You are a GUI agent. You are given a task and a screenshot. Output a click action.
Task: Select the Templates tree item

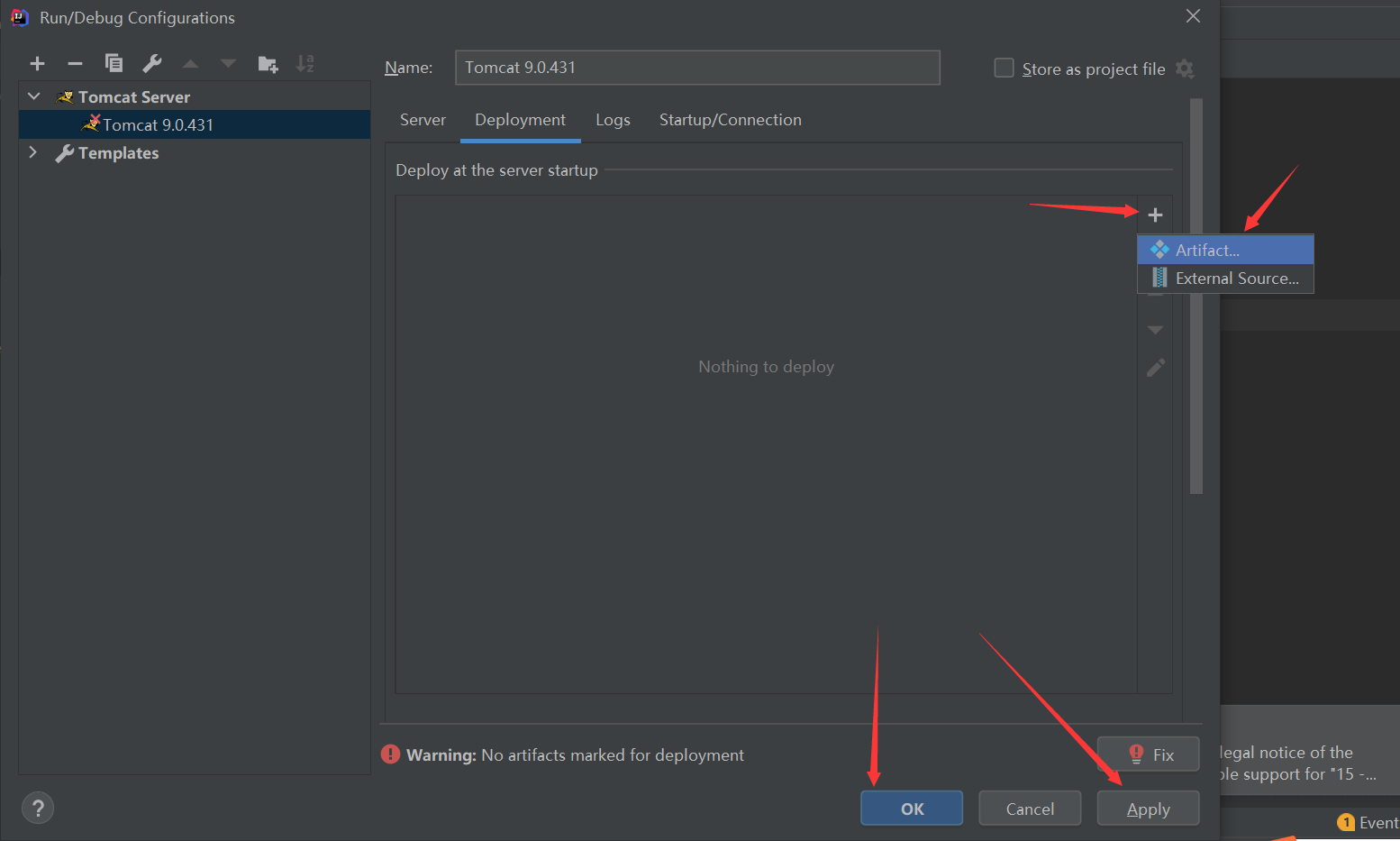coord(118,153)
